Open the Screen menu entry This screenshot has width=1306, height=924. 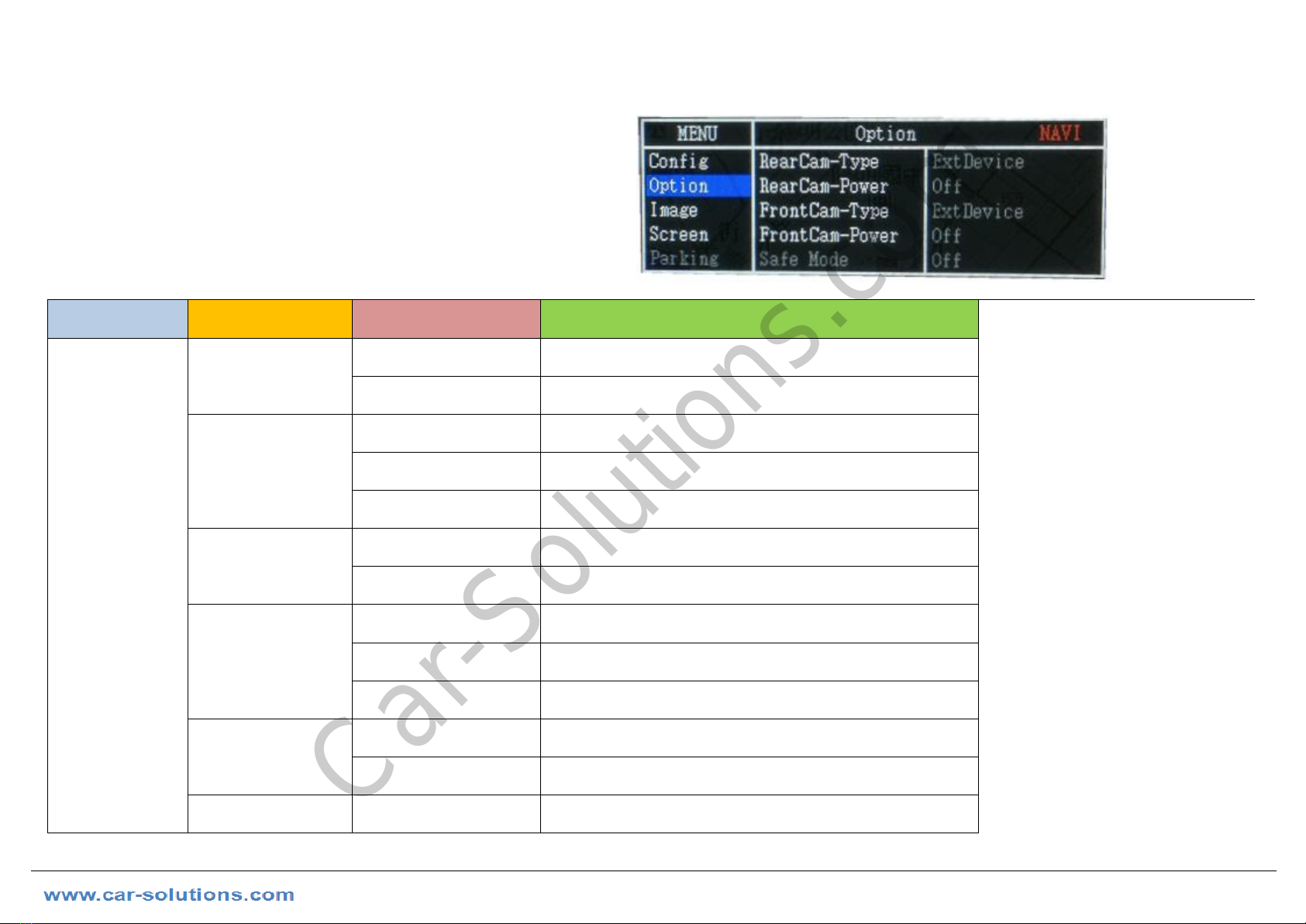679,235
